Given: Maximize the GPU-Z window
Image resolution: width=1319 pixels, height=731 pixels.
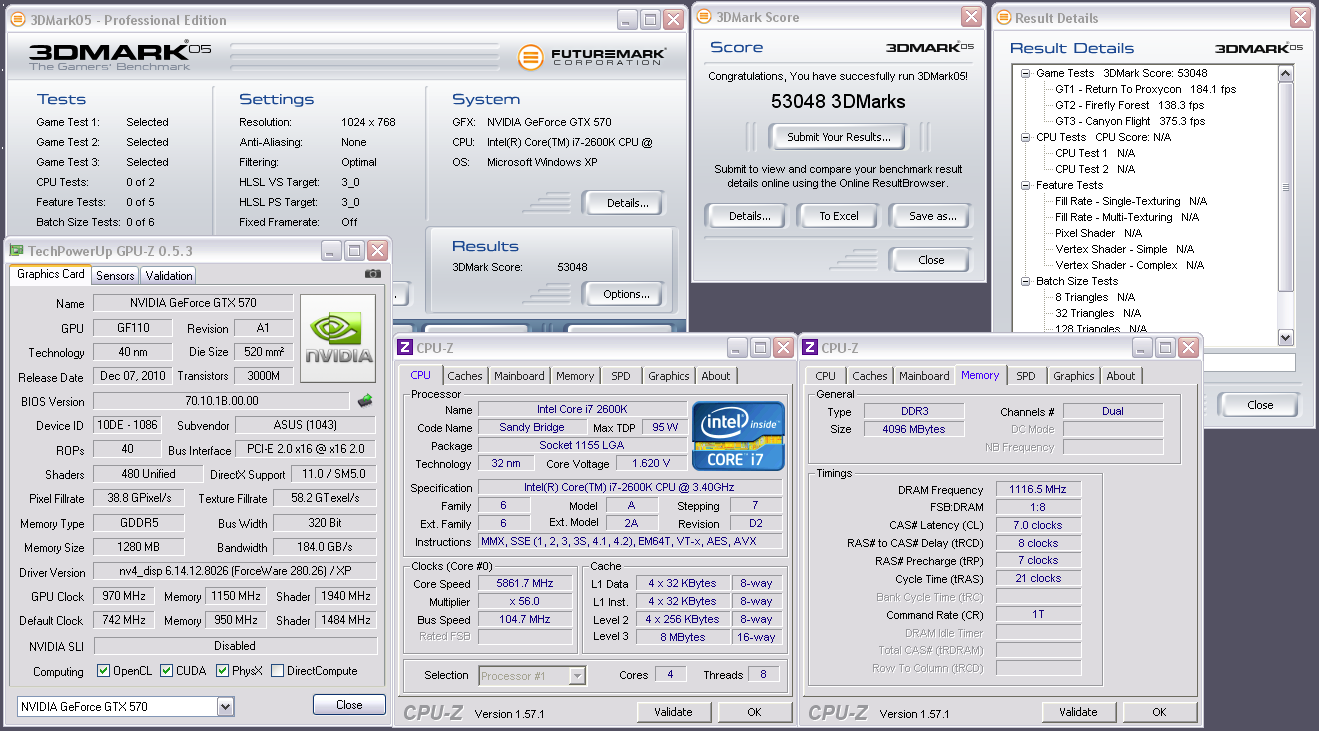Looking at the screenshot, I should pos(354,251).
